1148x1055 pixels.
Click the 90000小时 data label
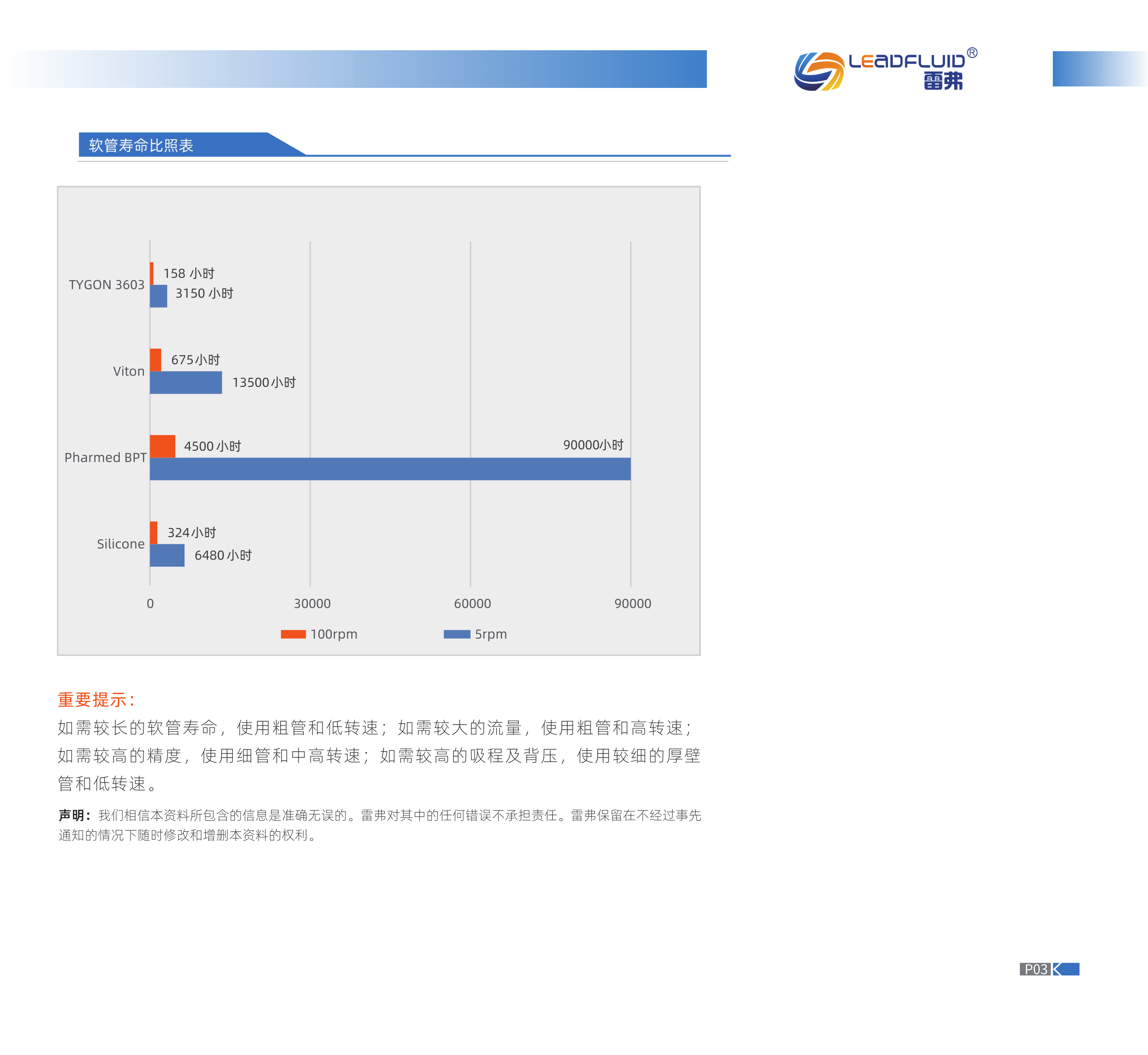(593, 445)
